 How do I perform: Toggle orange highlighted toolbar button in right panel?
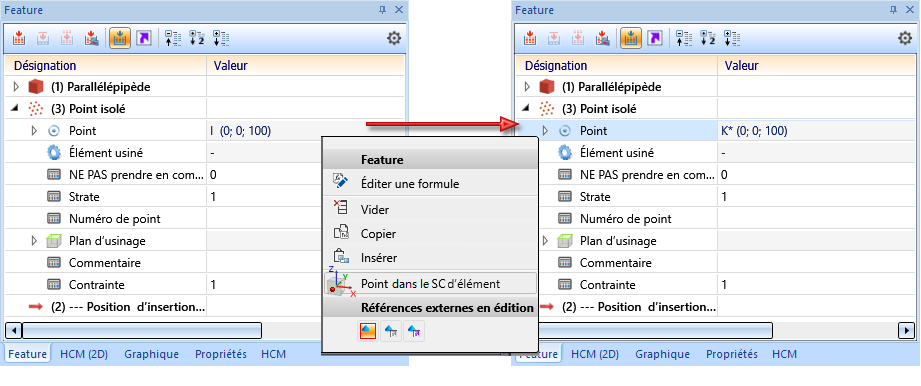(x=631, y=39)
